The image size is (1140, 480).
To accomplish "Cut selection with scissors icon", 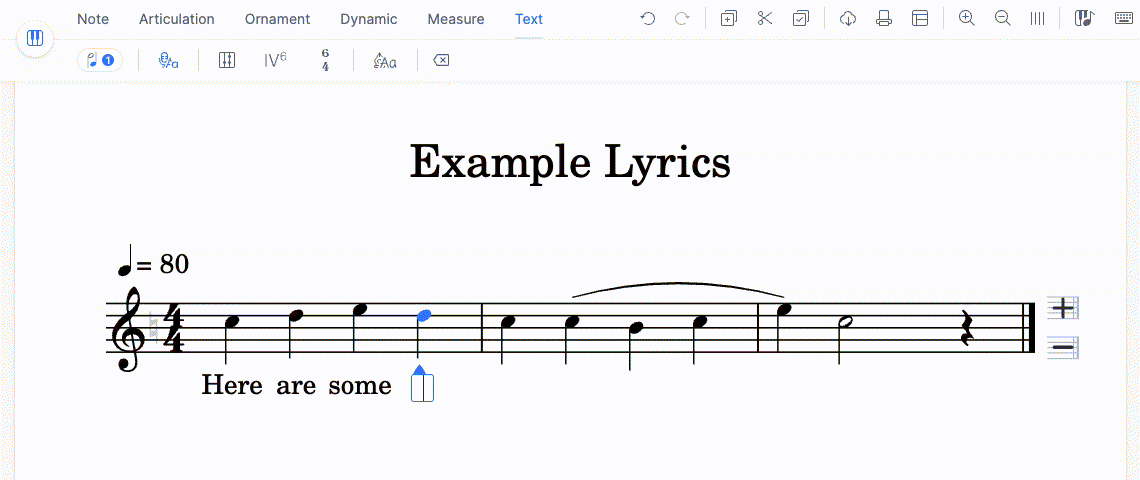I will [764, 19].
